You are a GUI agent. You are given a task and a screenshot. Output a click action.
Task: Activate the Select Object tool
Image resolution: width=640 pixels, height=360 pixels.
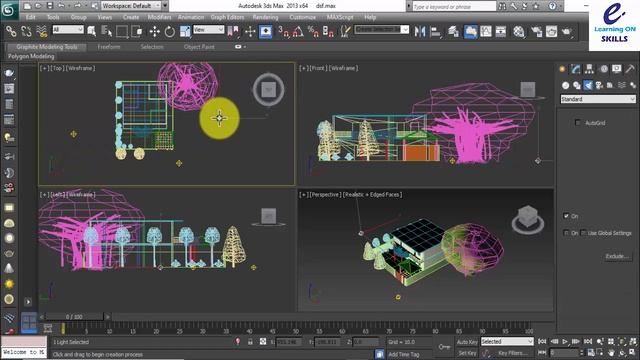coord(91,31)
